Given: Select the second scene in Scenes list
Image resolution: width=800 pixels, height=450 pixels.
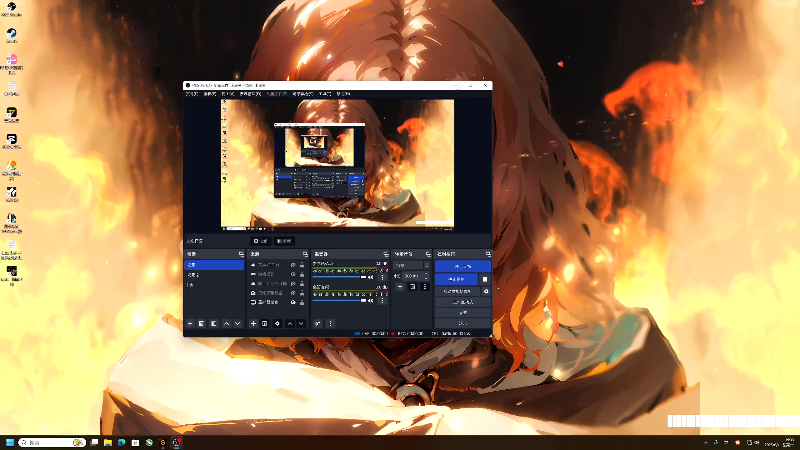Looking at the screenshot, I should pos(214,274).
